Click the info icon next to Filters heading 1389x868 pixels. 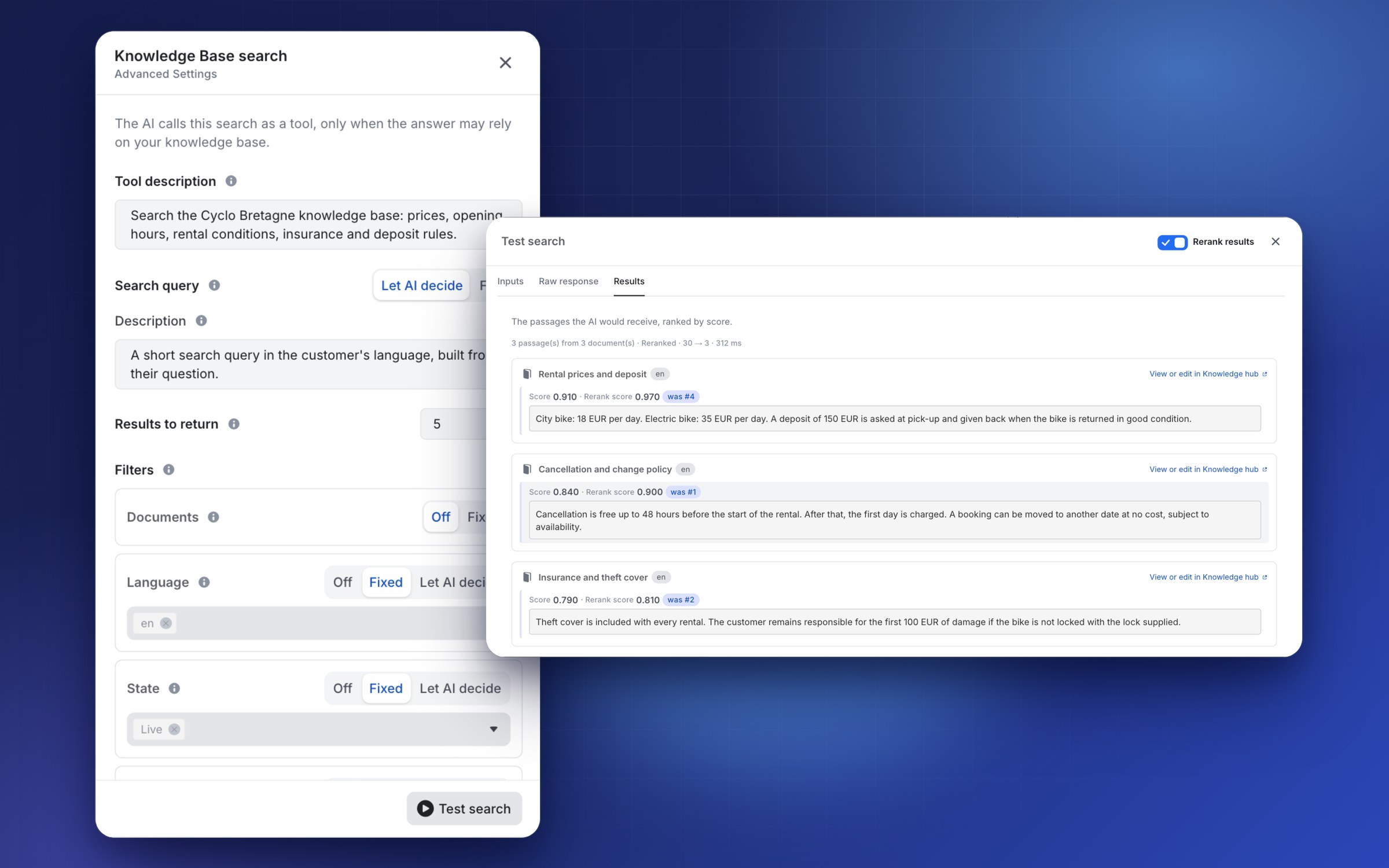pos(168,470)
